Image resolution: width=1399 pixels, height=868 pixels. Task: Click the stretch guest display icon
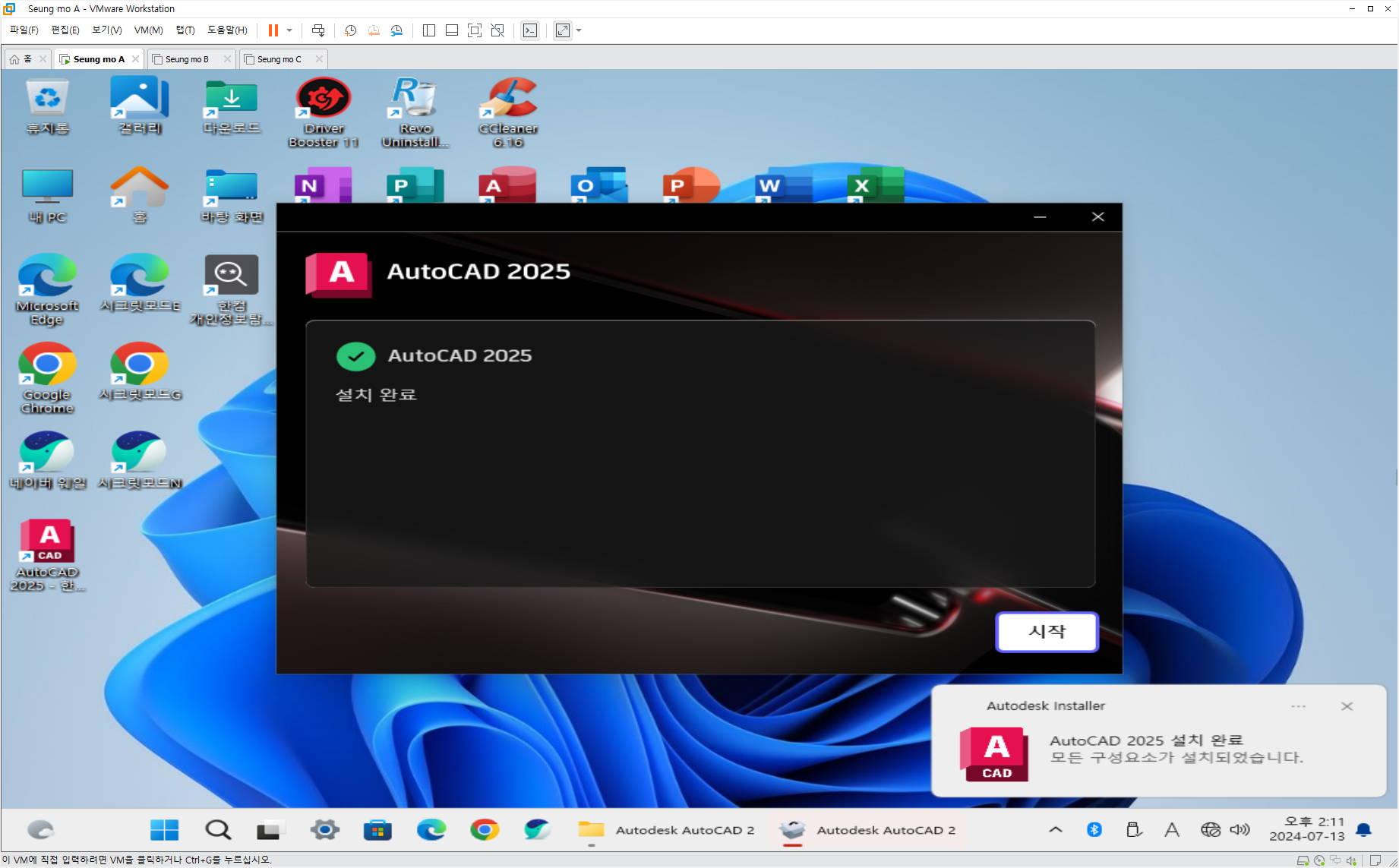pyautogui.click(x=563, y=30)
